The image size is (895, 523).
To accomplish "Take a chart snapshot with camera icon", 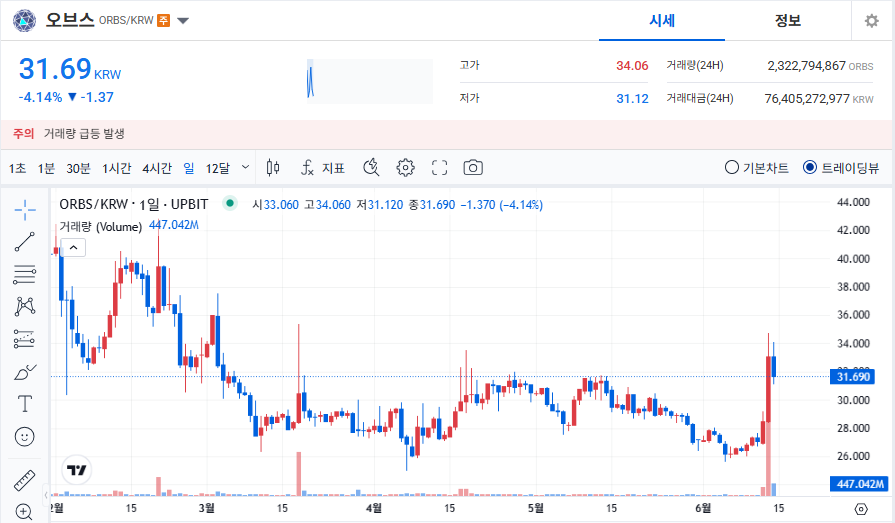I will pyautogui.click(x=473, y=168).
